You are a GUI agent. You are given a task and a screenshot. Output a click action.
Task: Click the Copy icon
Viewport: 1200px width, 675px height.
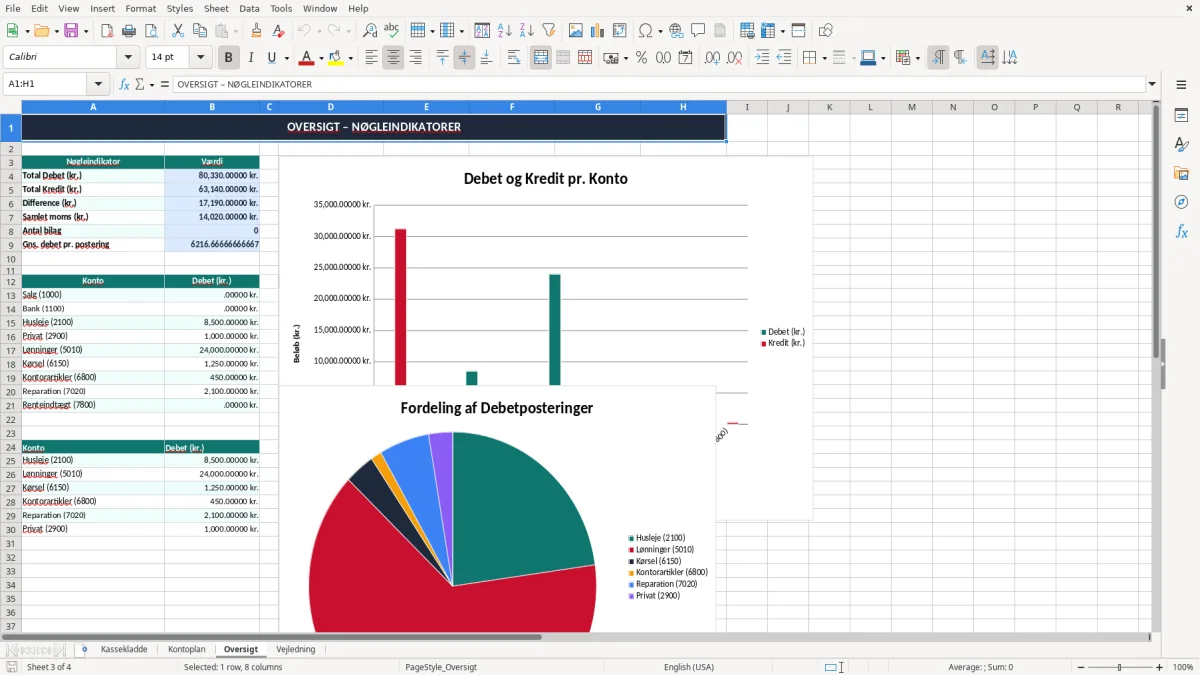199,31
